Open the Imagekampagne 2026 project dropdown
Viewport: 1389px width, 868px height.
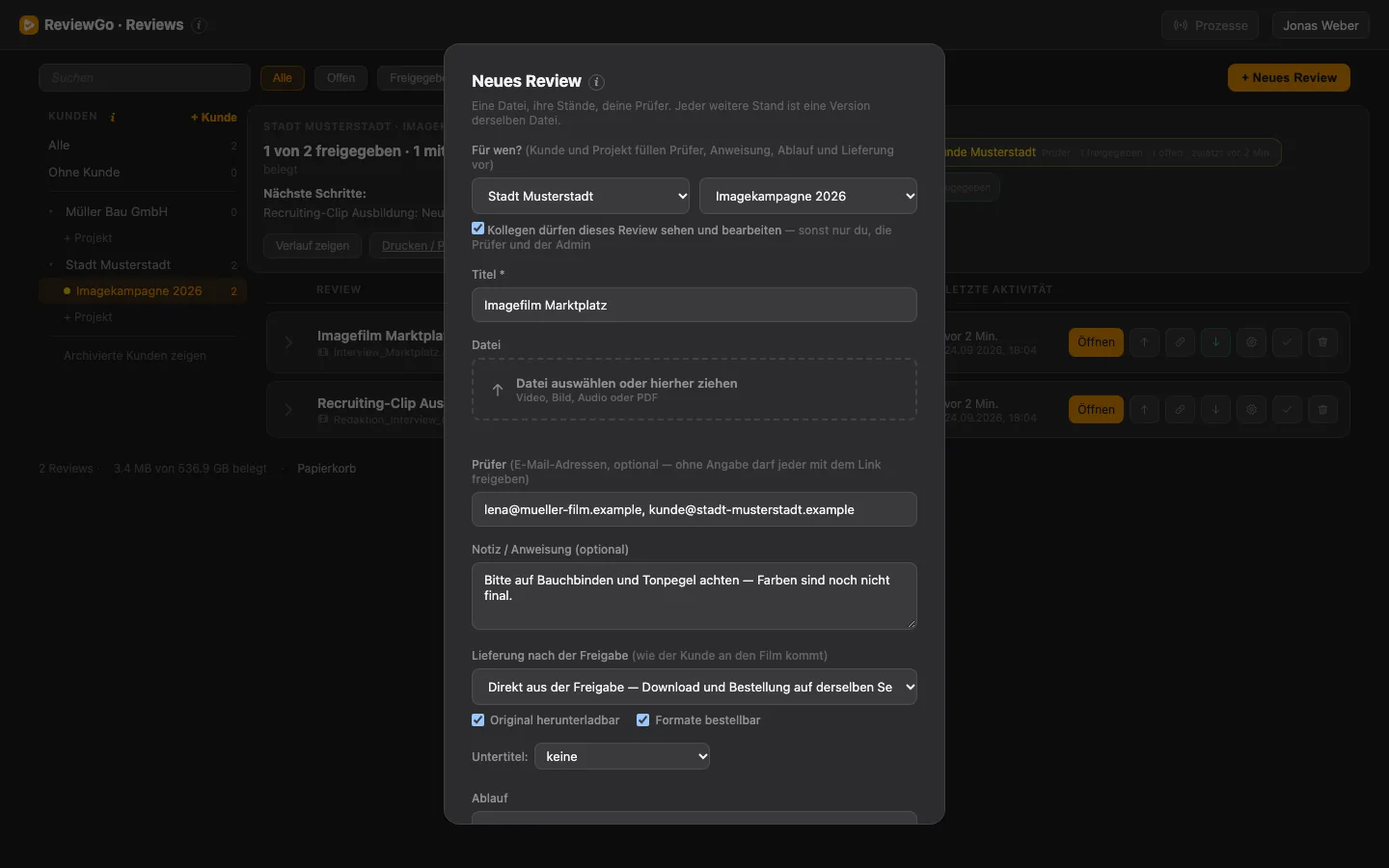808,196
